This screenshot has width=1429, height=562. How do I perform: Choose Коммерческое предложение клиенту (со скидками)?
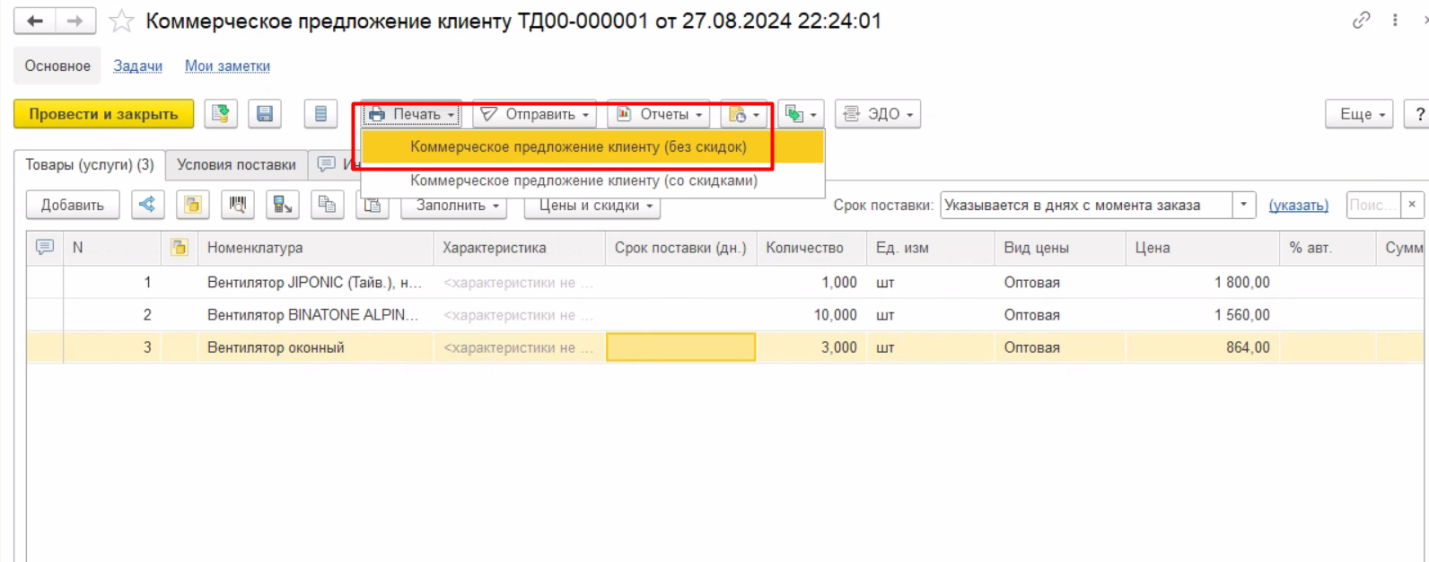pos(583,181)
